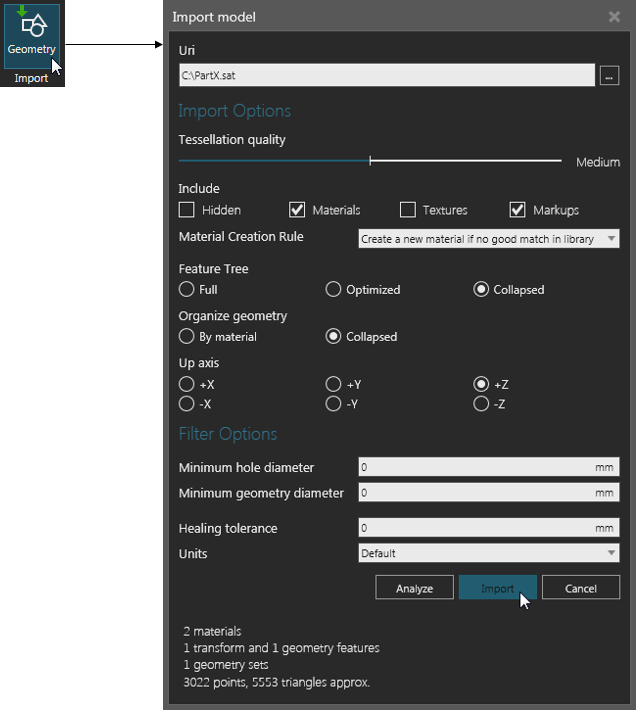This screenshot has height=710, width=636.
Task: Open file browser with ellipsis button
Action: point(609,75)
